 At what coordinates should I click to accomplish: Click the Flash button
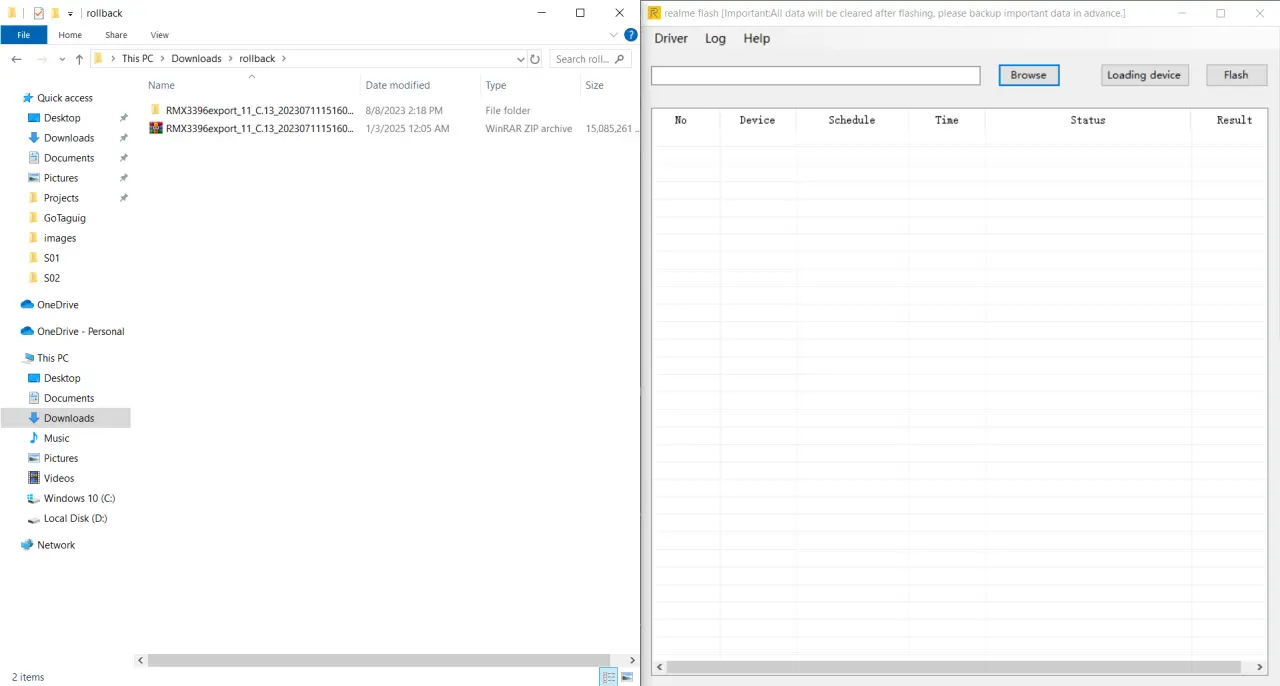(1236, 75)
